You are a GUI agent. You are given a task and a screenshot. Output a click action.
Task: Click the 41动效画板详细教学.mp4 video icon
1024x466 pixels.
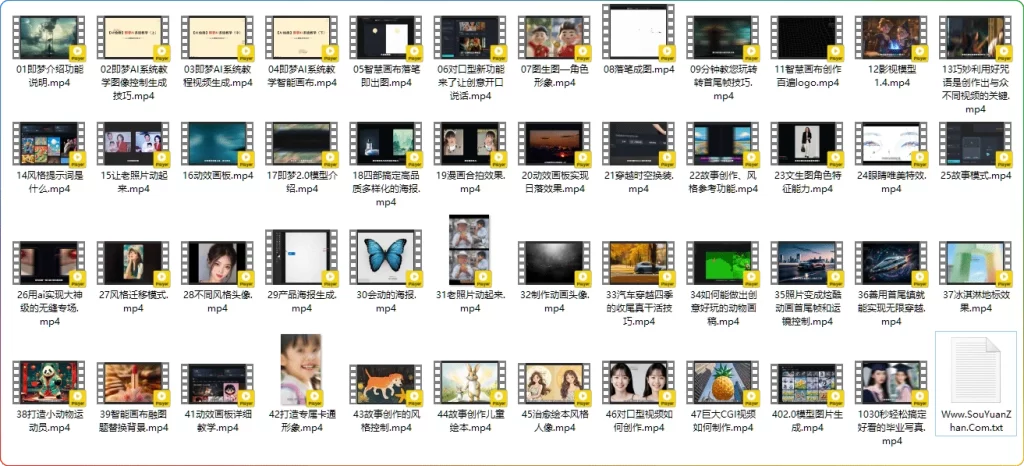tap(217, 383)
